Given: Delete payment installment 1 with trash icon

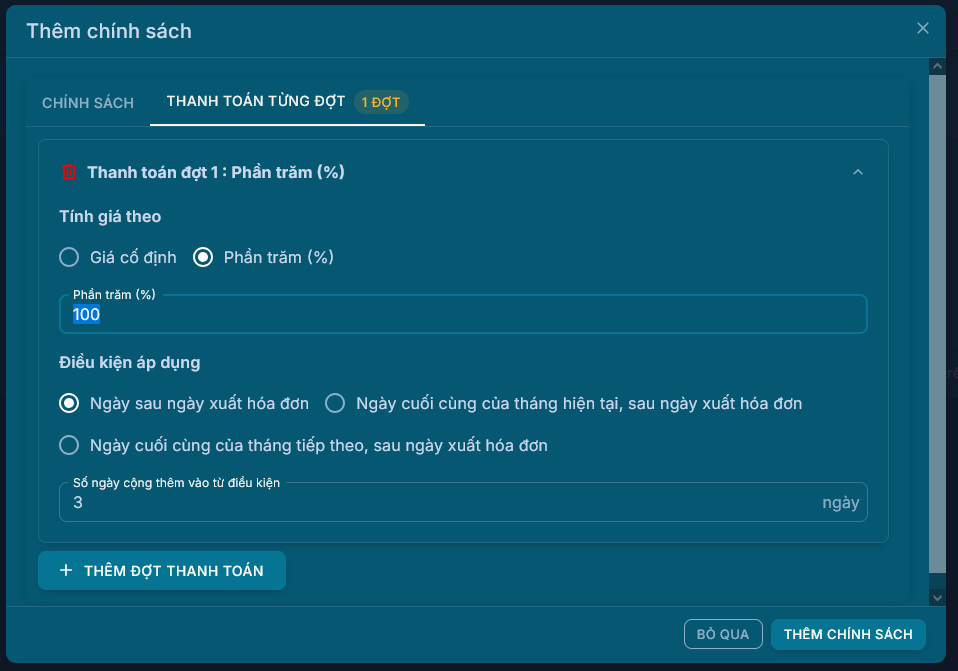Looking at the screenshot, I should point(69,172).
